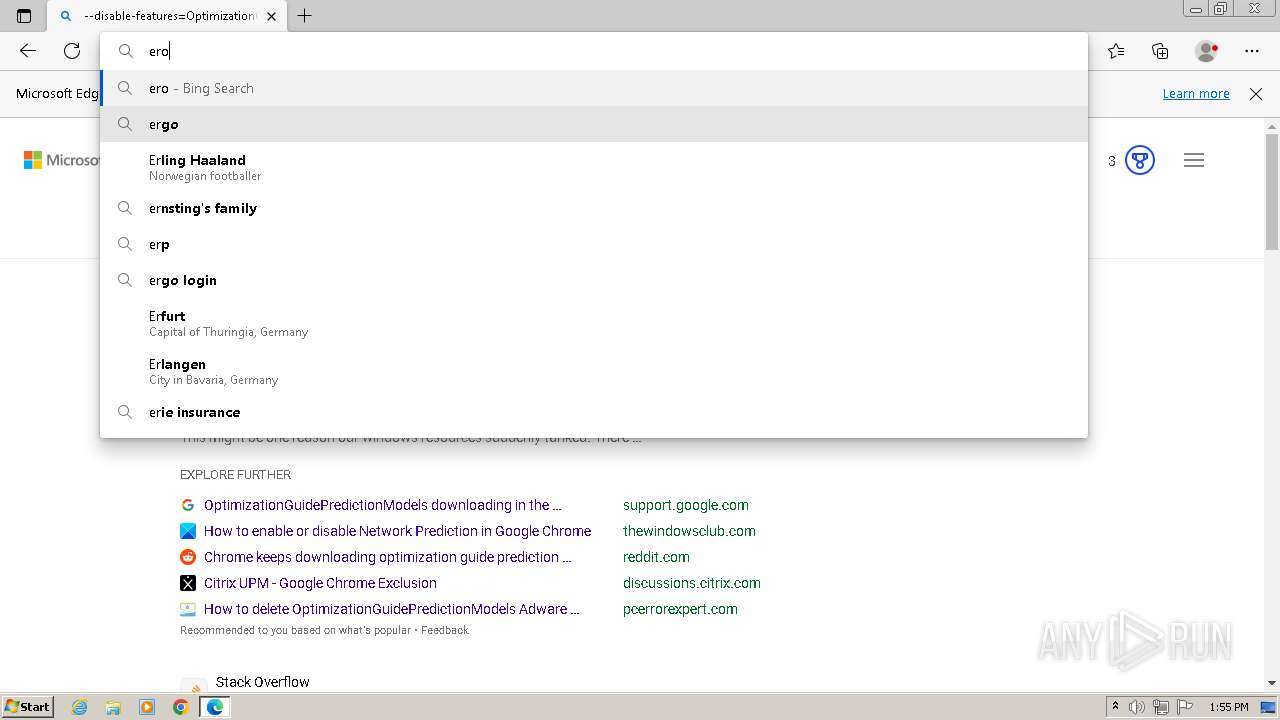Open the Windows Start button
The width and height of the screenshot is (1280, 720).
(28, 707)
